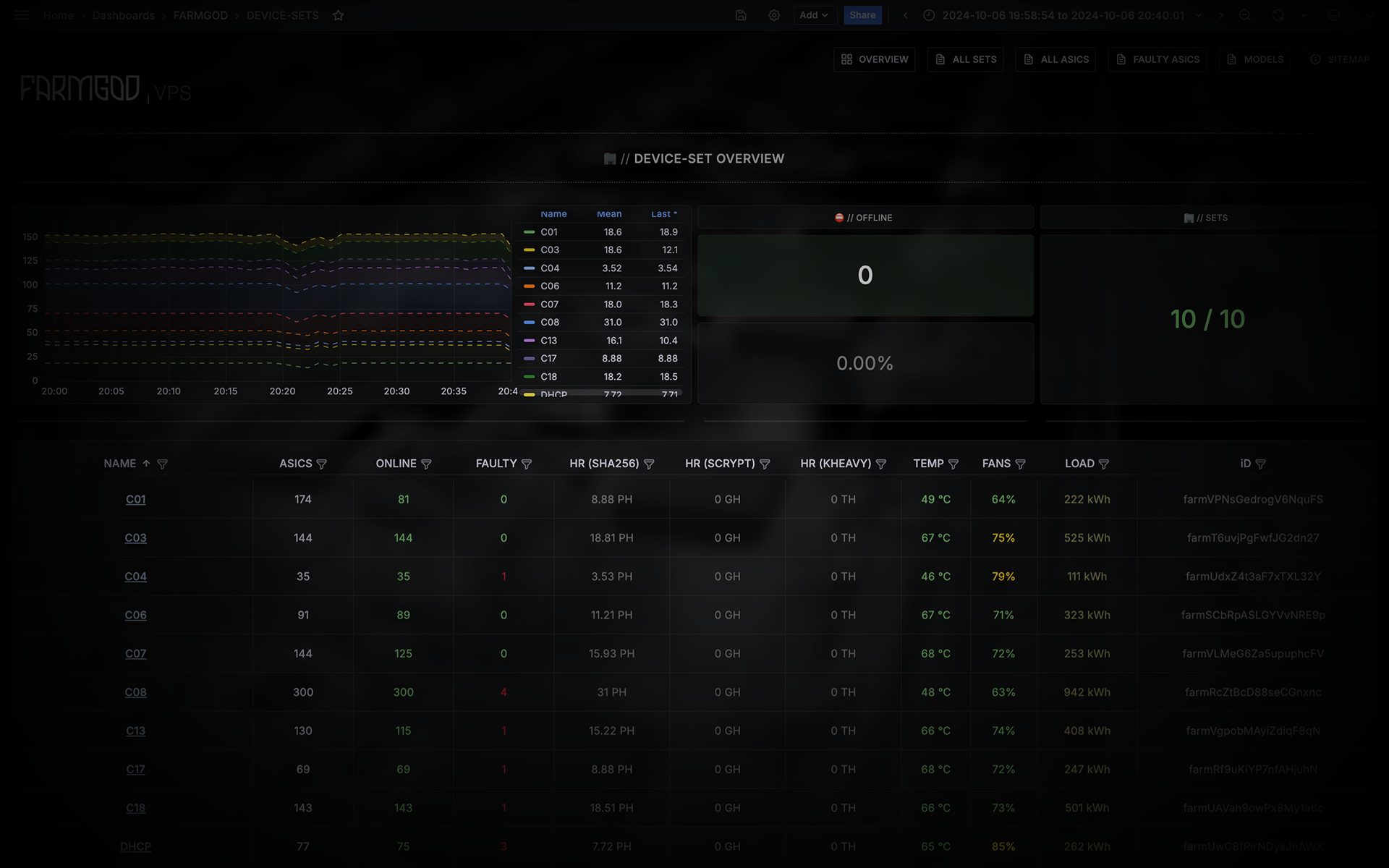Screen dimensions: 1389x868
Task: Open the hamburger navigation menu
Action: pyautogui.click(x=22, y=15)
